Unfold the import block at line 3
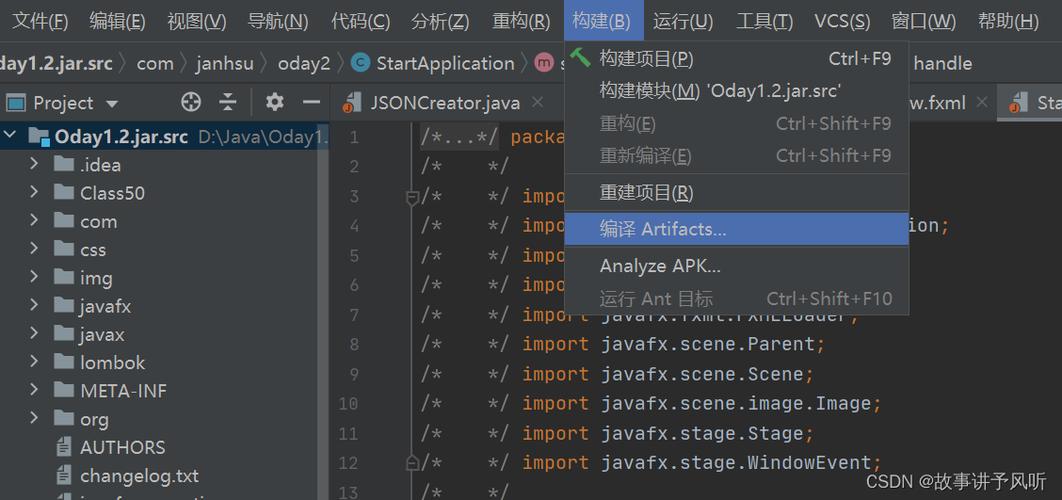This screenshot has height=500, width=1062. pos(412,197)
